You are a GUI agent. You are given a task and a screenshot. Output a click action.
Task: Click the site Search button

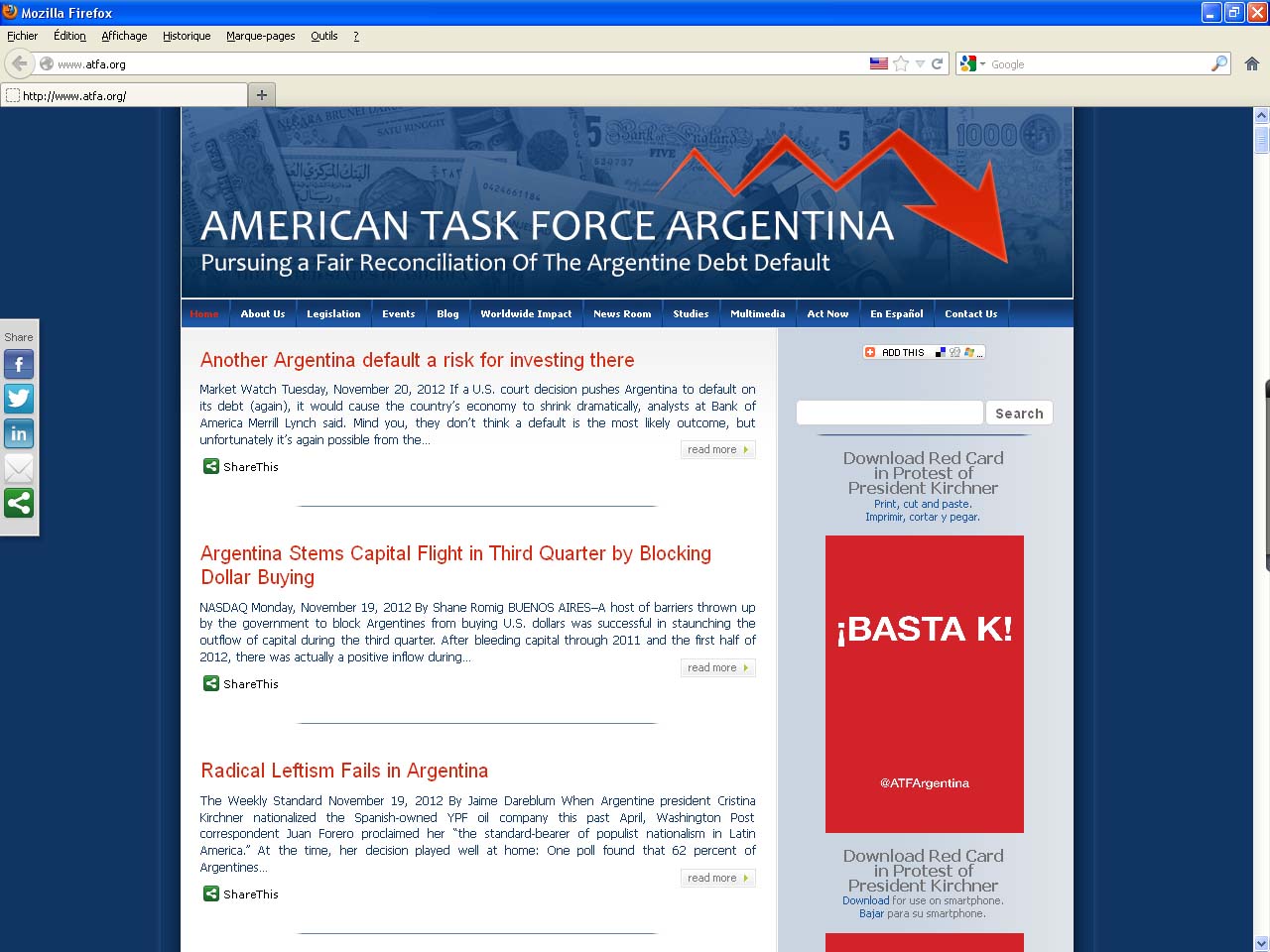pos(1019,414)
